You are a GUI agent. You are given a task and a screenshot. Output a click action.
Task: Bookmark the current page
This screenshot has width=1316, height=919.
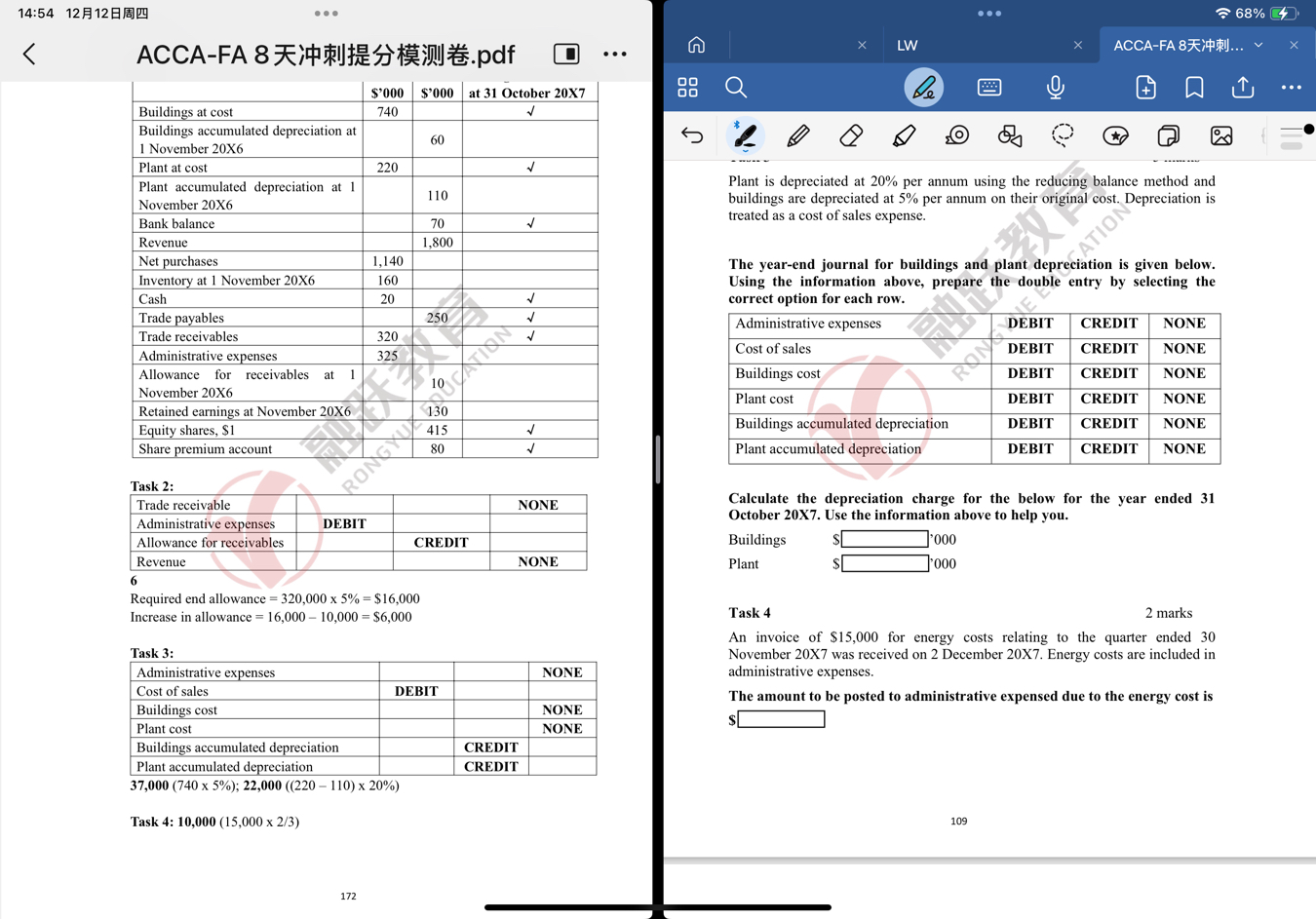(1194, 88)
